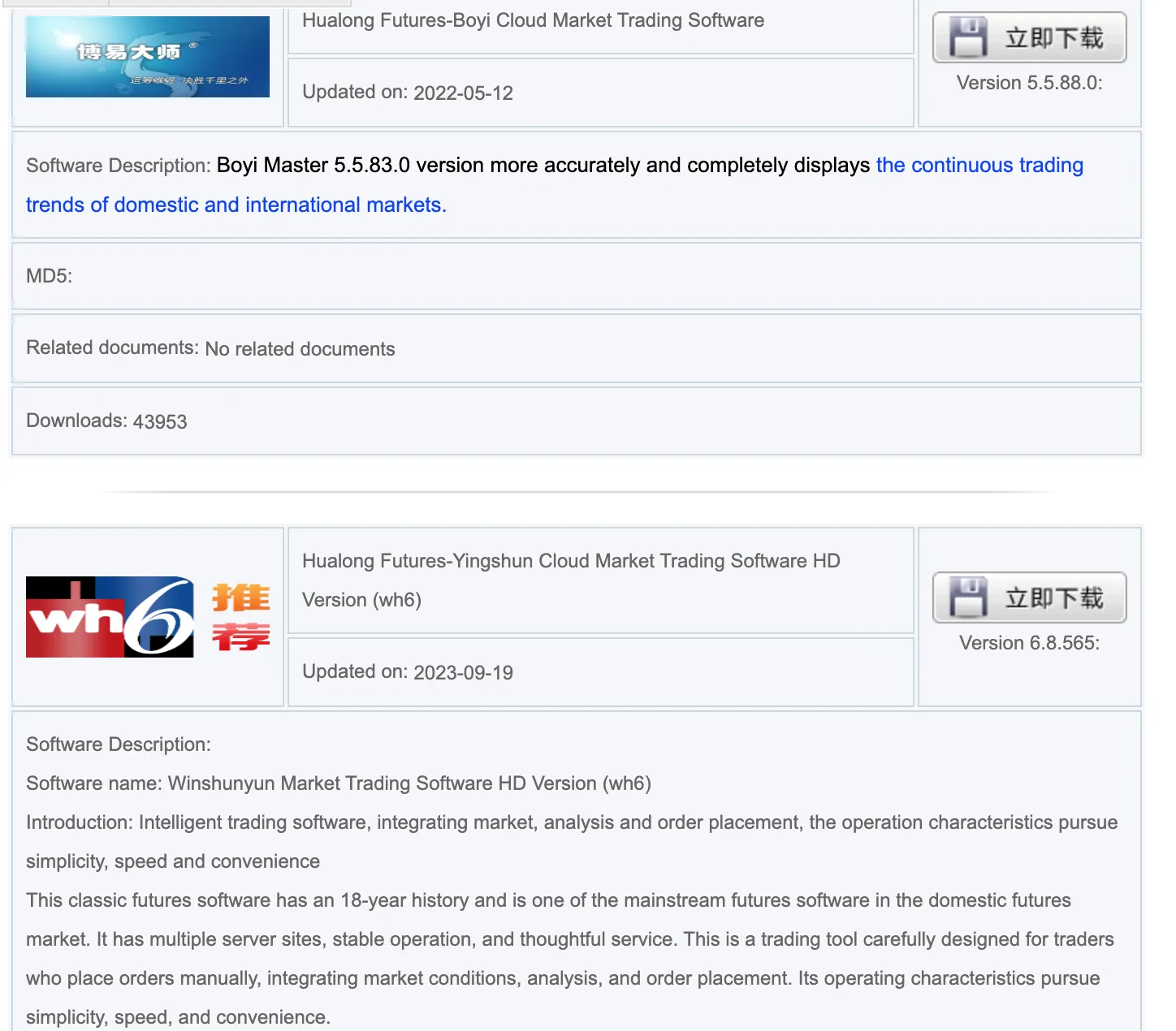Click floppy disk icon on wh6 download button
The image size is (1176, 1031).
point(968,597)
